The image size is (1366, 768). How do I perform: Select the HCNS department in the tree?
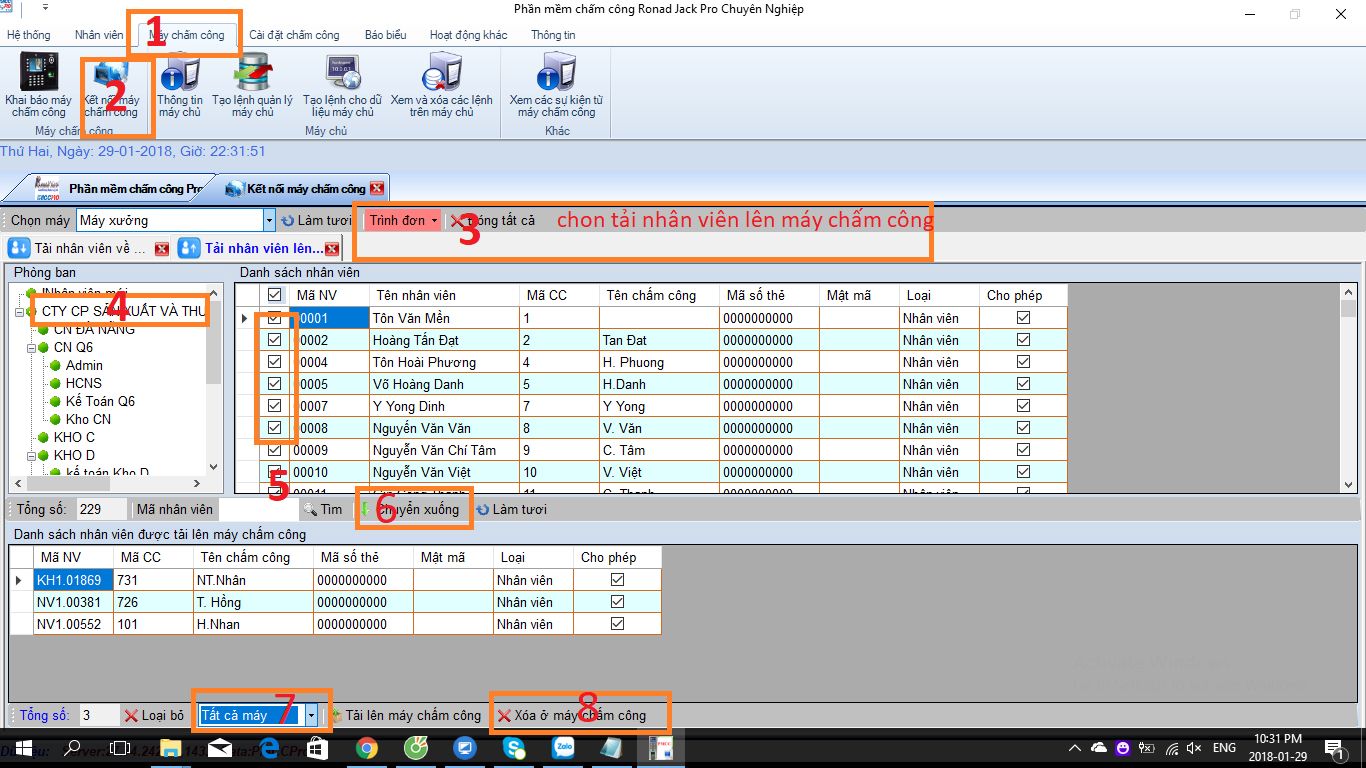tap(84, 384)
